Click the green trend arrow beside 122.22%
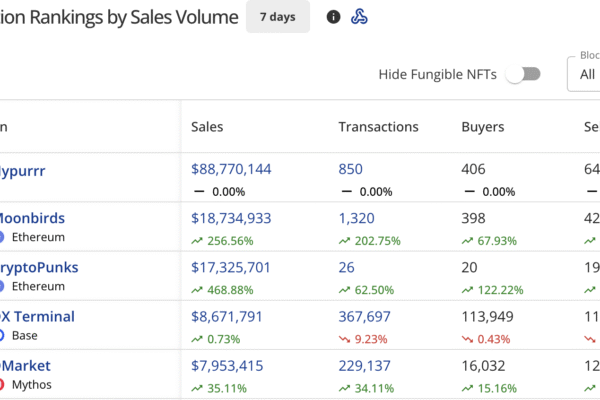This screenshot has width=600, height=400. 468,290
